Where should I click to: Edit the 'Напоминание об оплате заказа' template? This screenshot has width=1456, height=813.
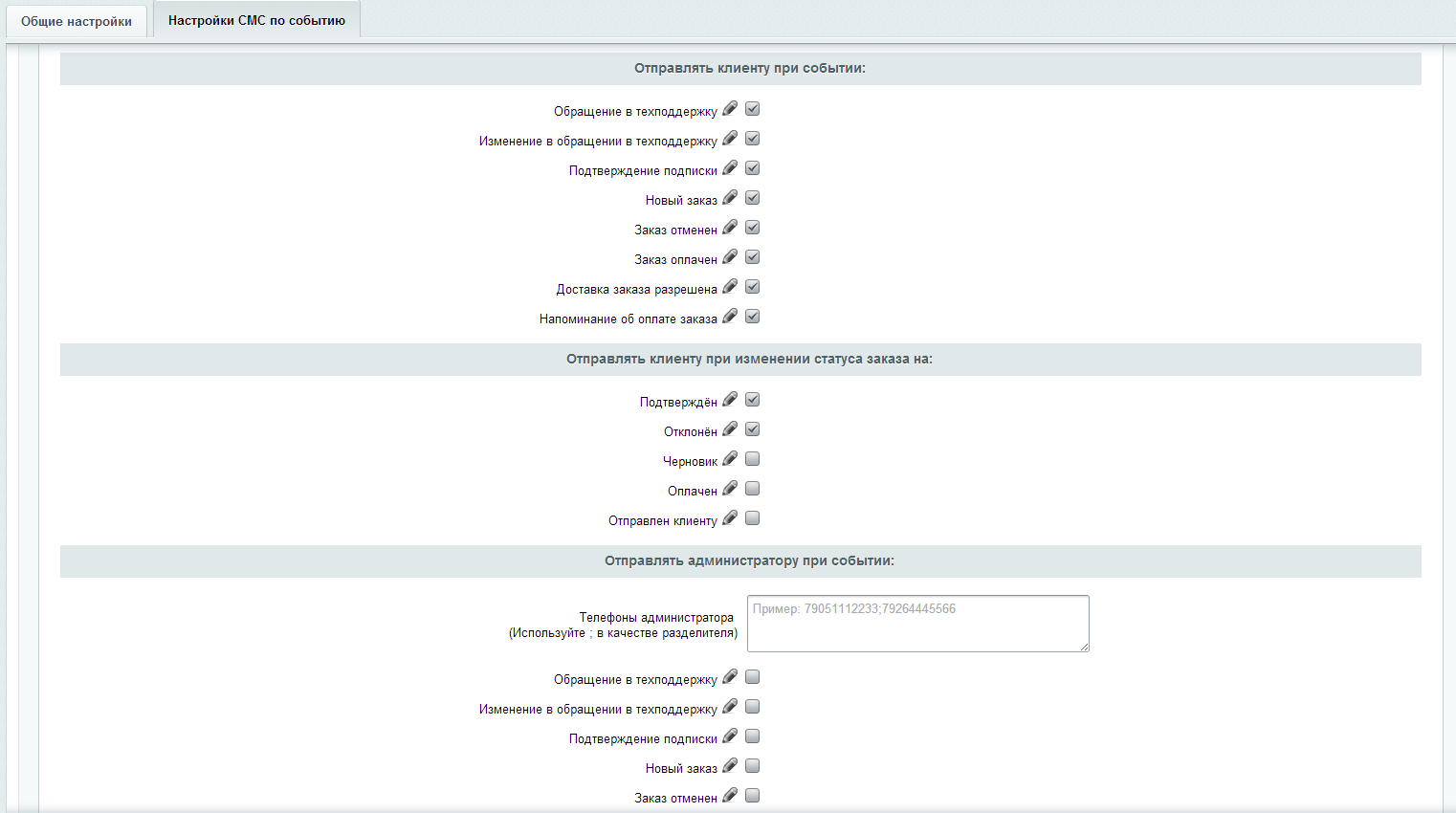[x=730, y=317]
